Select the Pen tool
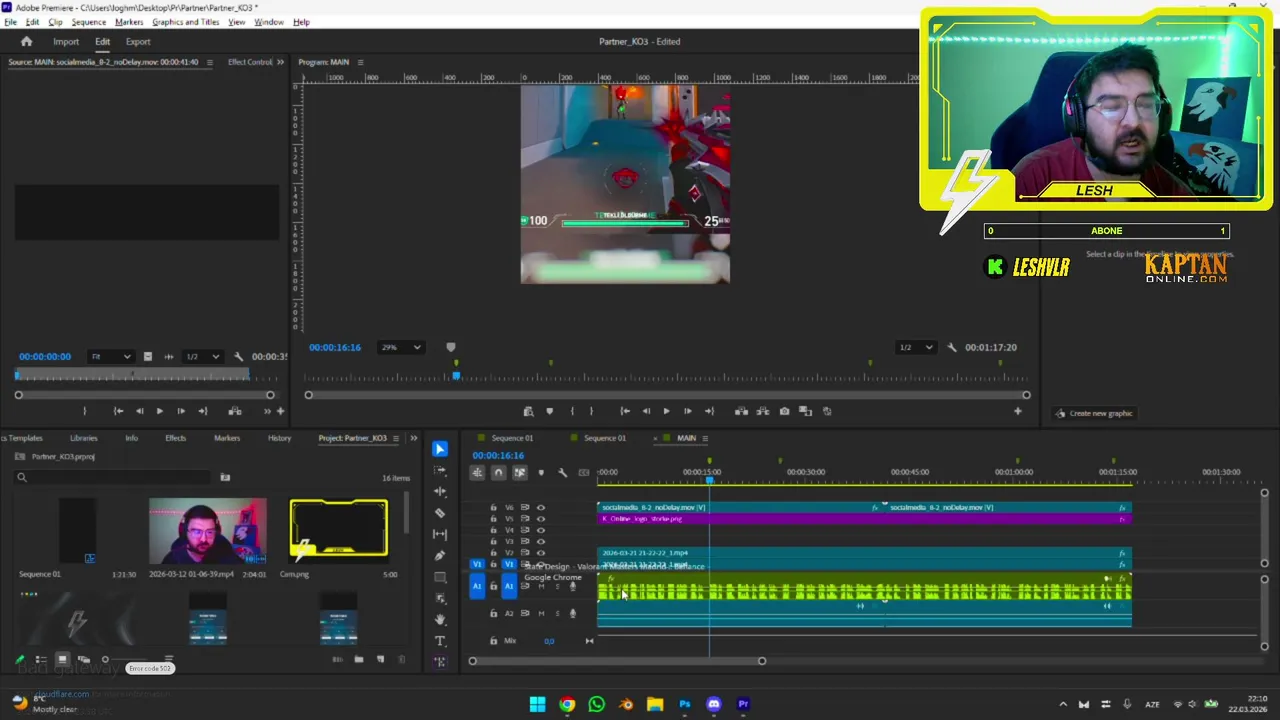 click(440, 556)
